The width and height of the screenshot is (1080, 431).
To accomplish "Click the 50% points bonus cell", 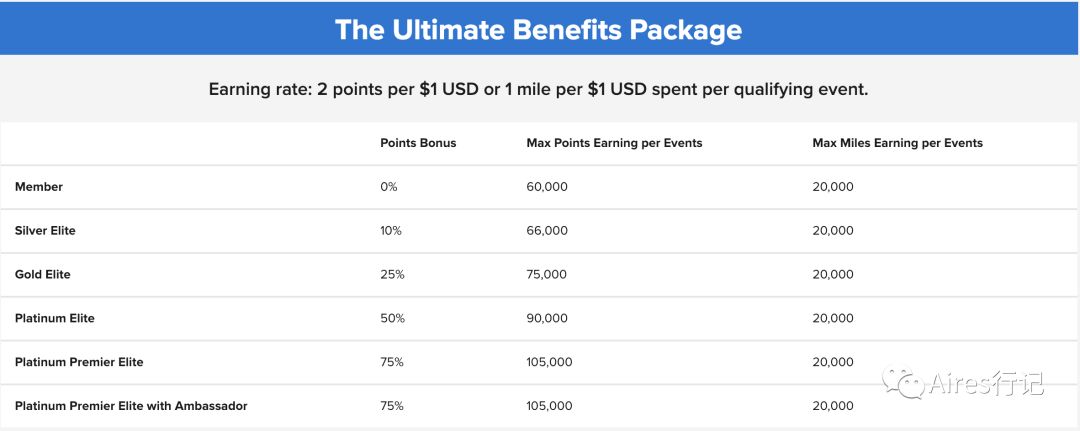I will (x=392, y=318).
